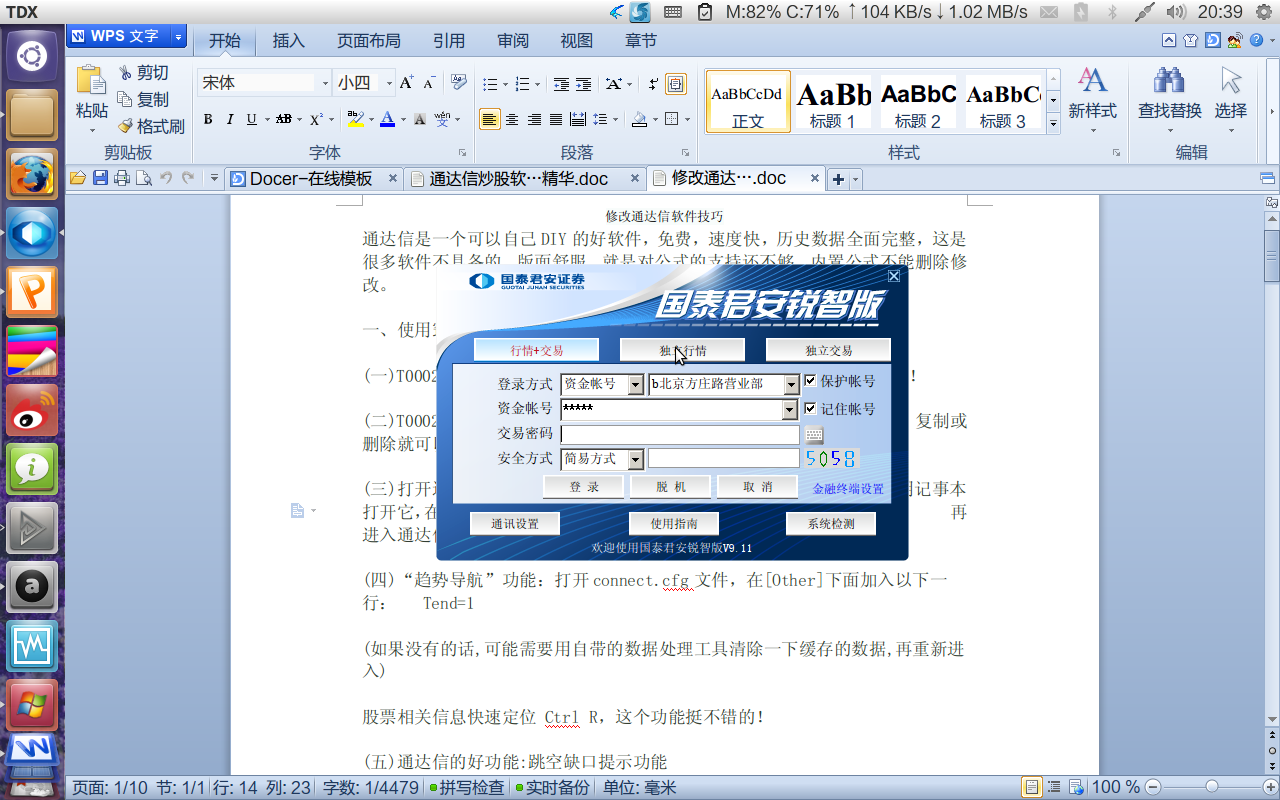Switch to page layout view in status bar
1280x800 pixels.
1030,787
